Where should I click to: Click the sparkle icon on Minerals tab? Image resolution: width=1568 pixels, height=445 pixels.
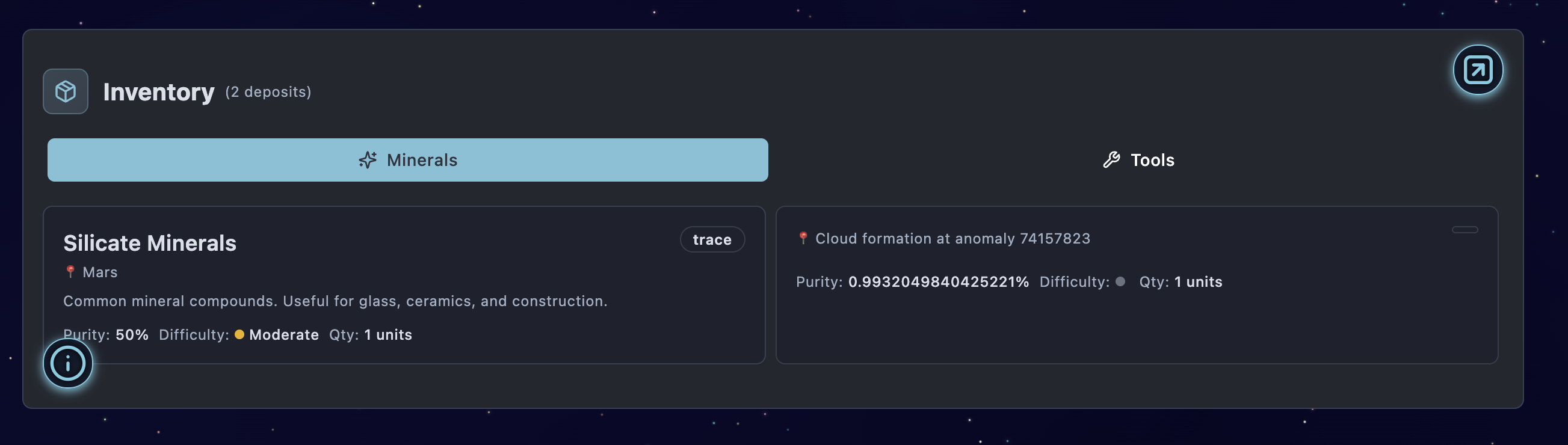point(368,160)
